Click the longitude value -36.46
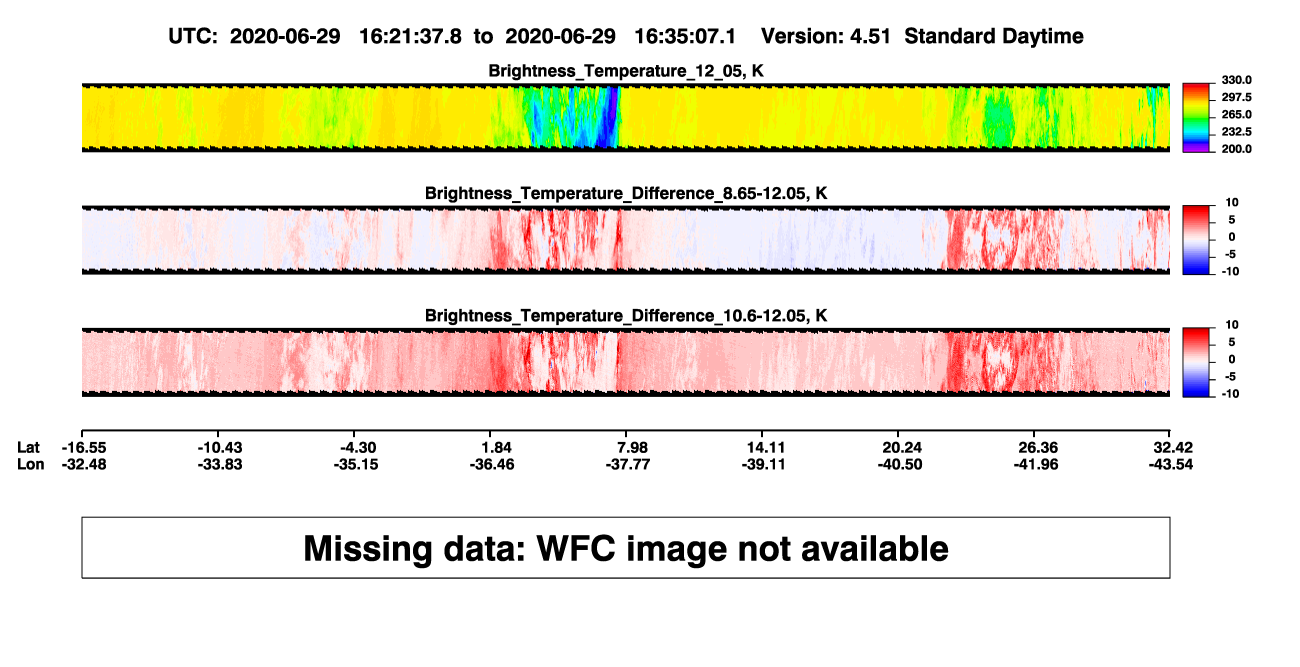The image size is (1300, 667). coord(494,464)
